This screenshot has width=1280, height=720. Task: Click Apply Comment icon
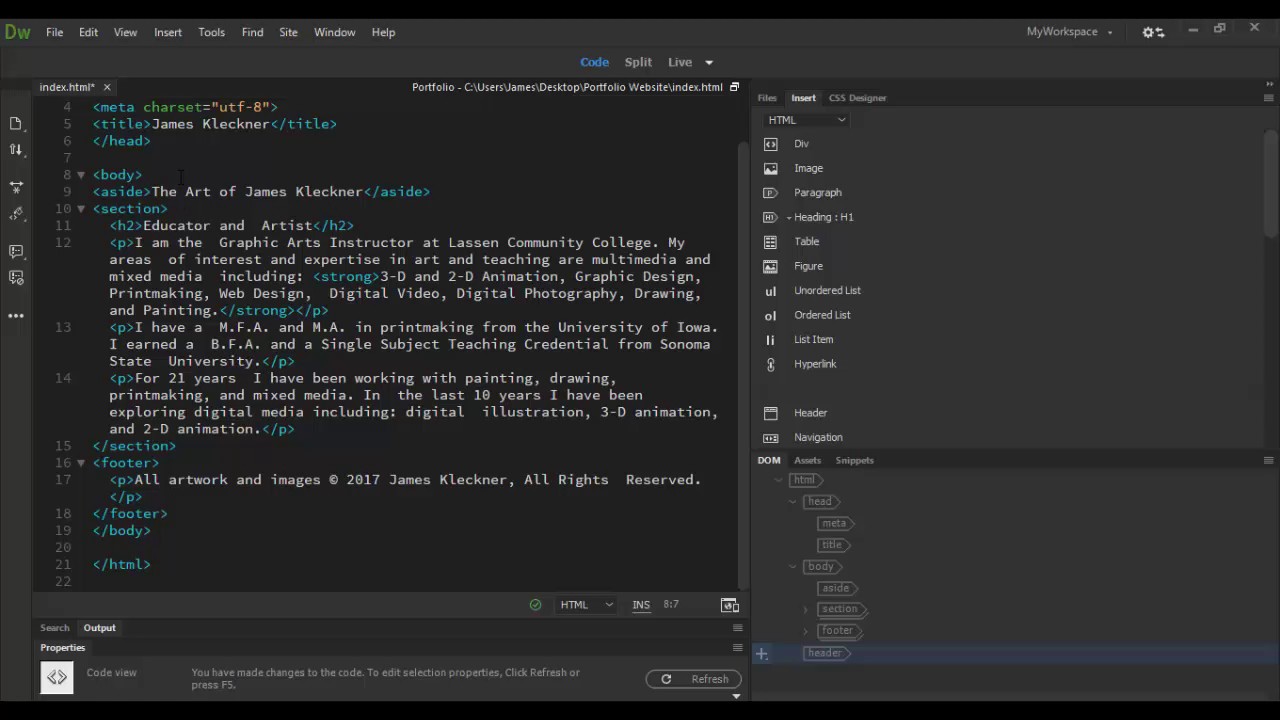(x=16, y=252)
